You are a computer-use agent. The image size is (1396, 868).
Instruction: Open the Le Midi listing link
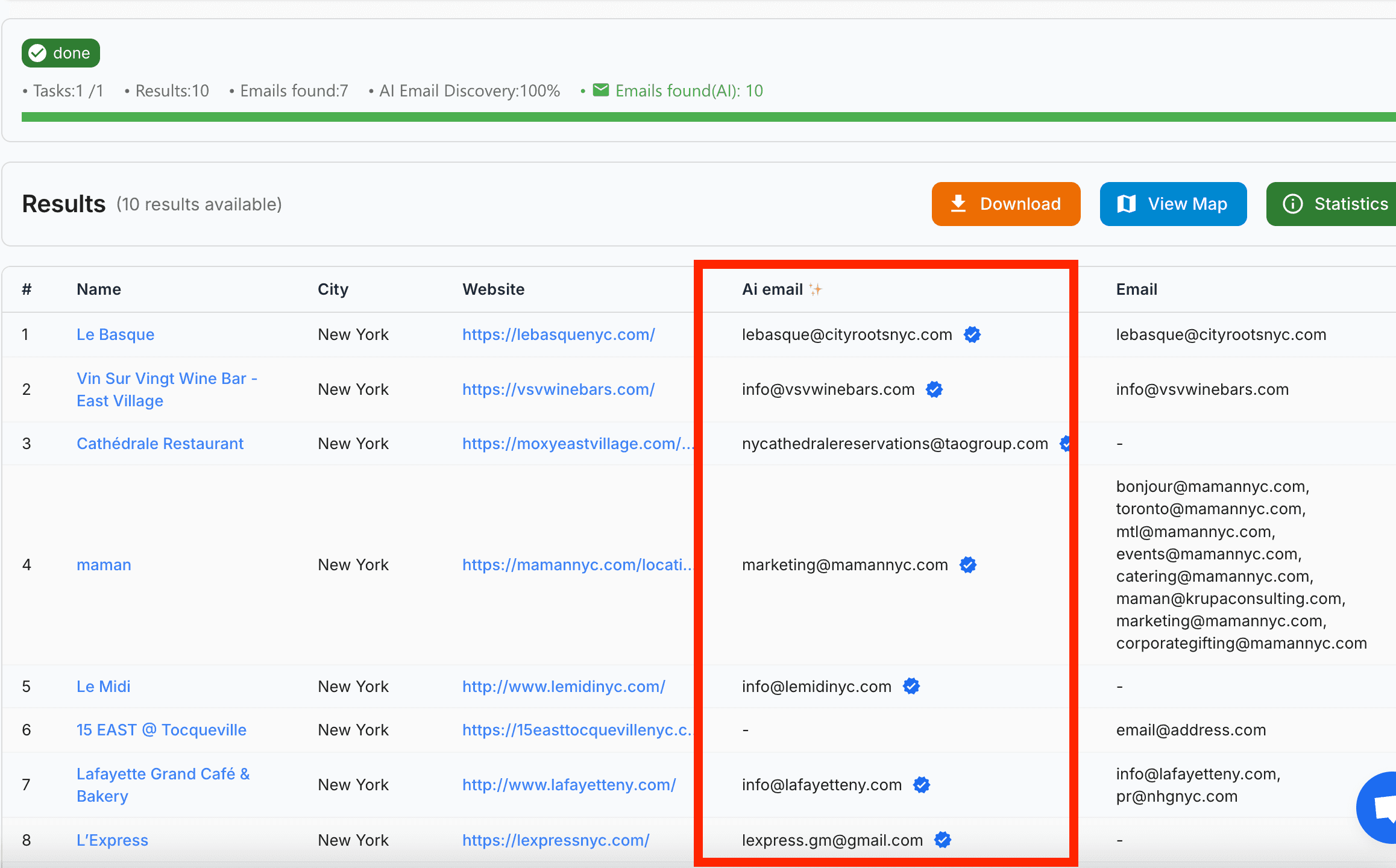(x=103, y=687)
